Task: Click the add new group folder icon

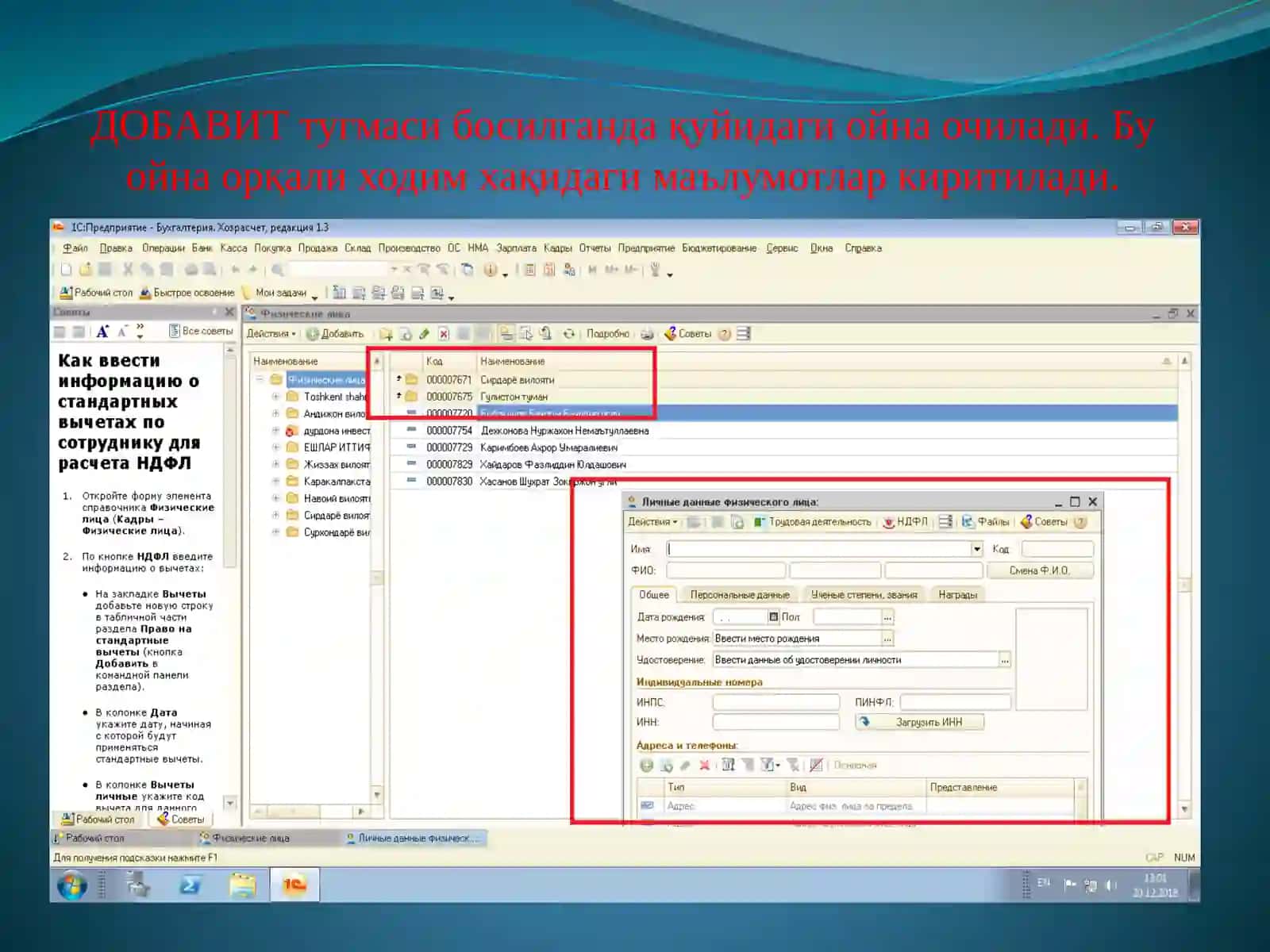Action: 387,334
